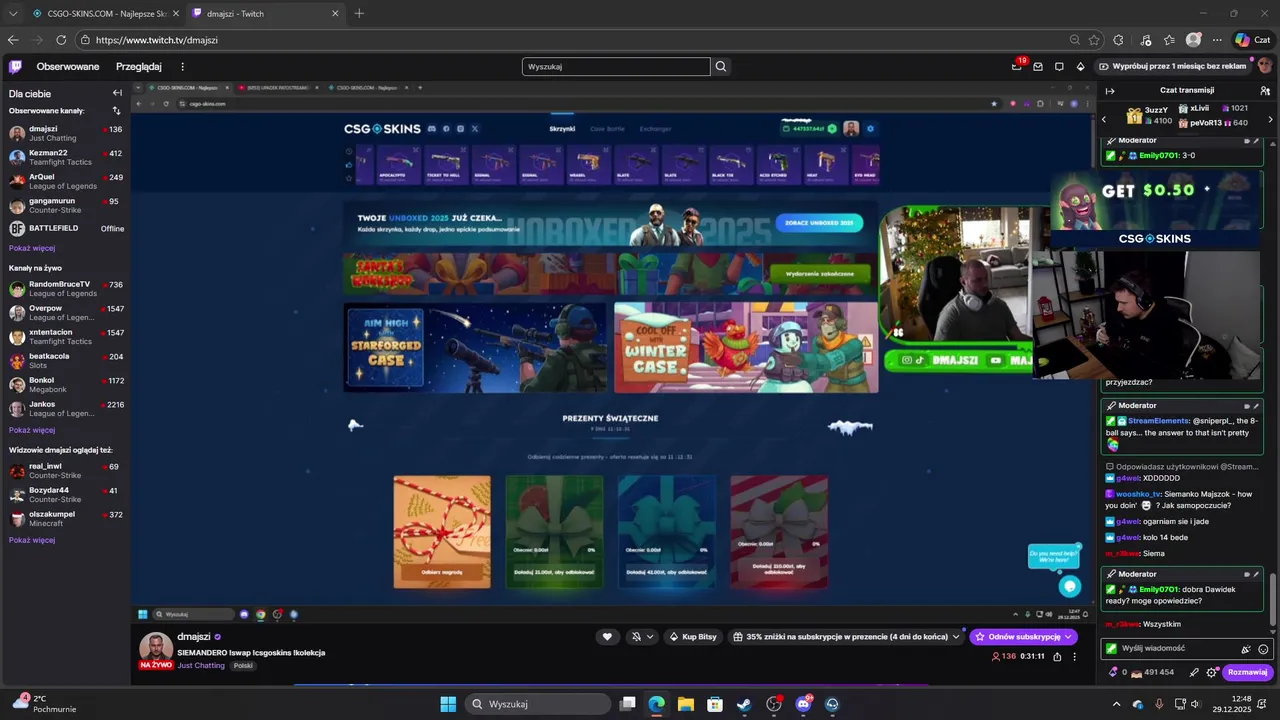Open the dmajszi channel name link below video
1280x720 pixels.
194,636
